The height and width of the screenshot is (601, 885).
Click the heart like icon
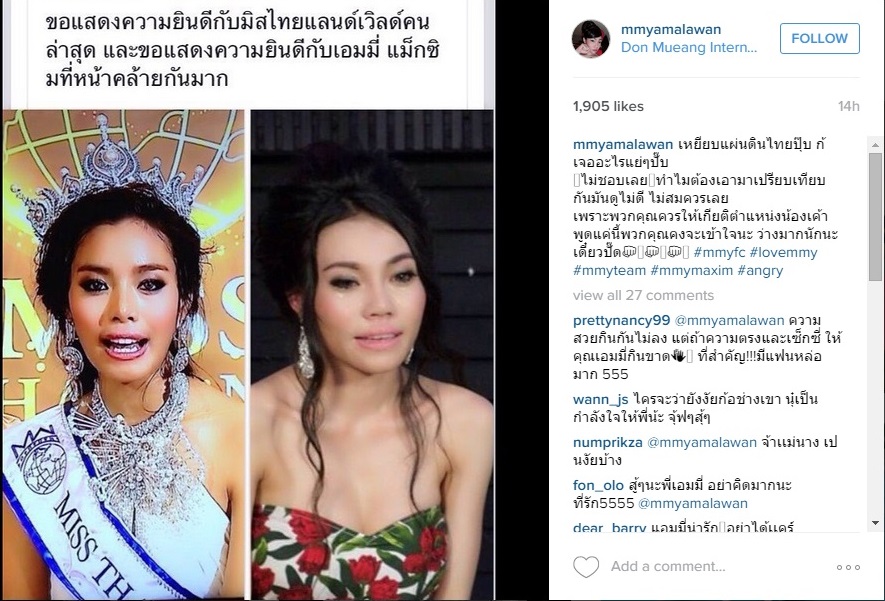(586, 567)
